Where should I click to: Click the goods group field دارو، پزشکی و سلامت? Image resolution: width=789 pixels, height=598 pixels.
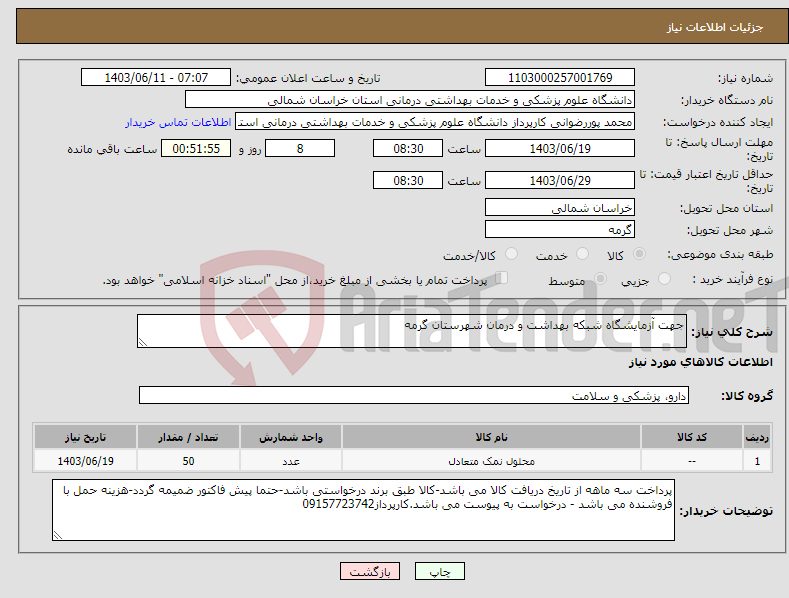(414, 396)
